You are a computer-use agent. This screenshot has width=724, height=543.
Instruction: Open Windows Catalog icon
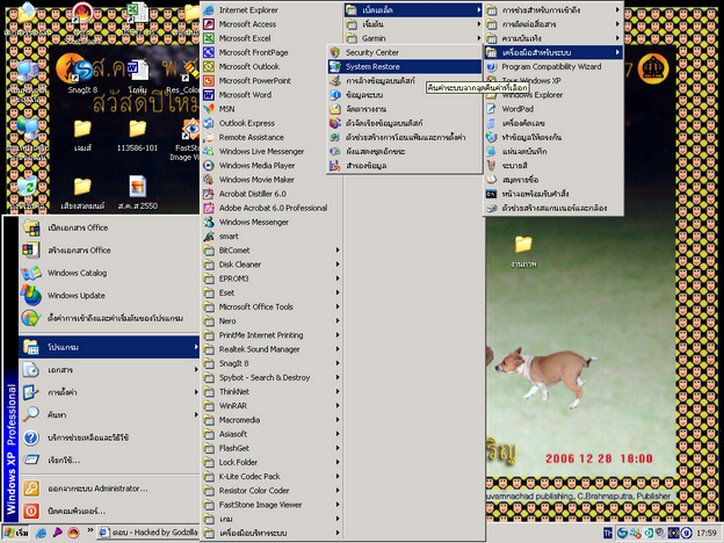click(31, 273)
